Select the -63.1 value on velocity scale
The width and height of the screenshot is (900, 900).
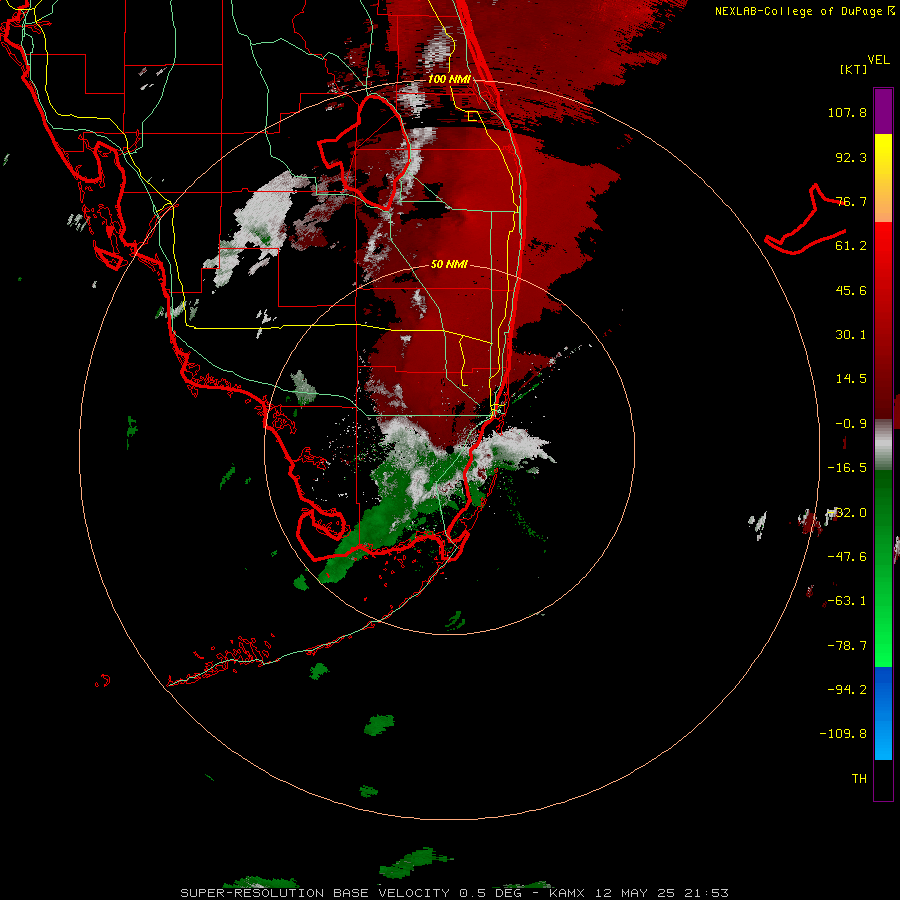847,601
